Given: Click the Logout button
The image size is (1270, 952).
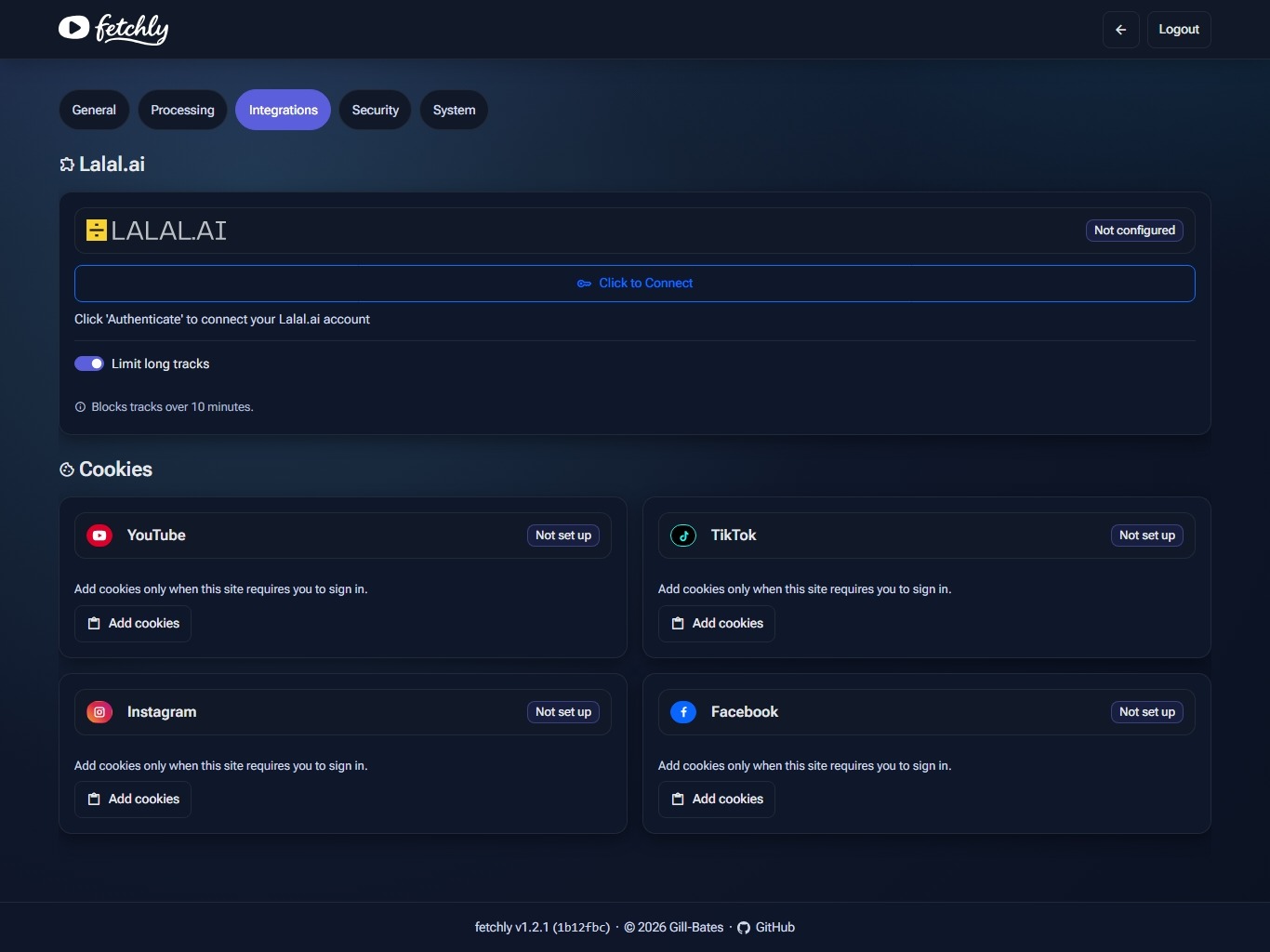Looking at the screenshot, I should (1178, 30).
